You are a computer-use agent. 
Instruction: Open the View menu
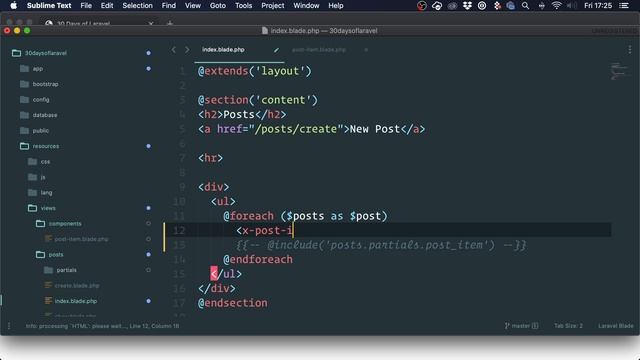point(193,5)
